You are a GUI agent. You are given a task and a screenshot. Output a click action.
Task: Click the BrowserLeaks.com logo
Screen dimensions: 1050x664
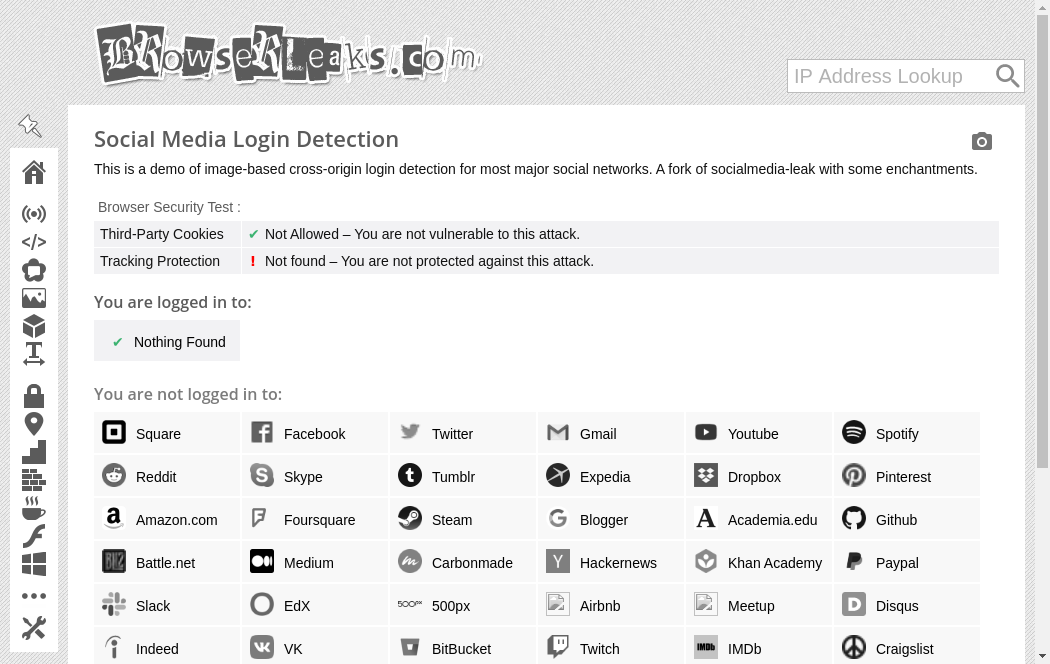pos(288,54)
